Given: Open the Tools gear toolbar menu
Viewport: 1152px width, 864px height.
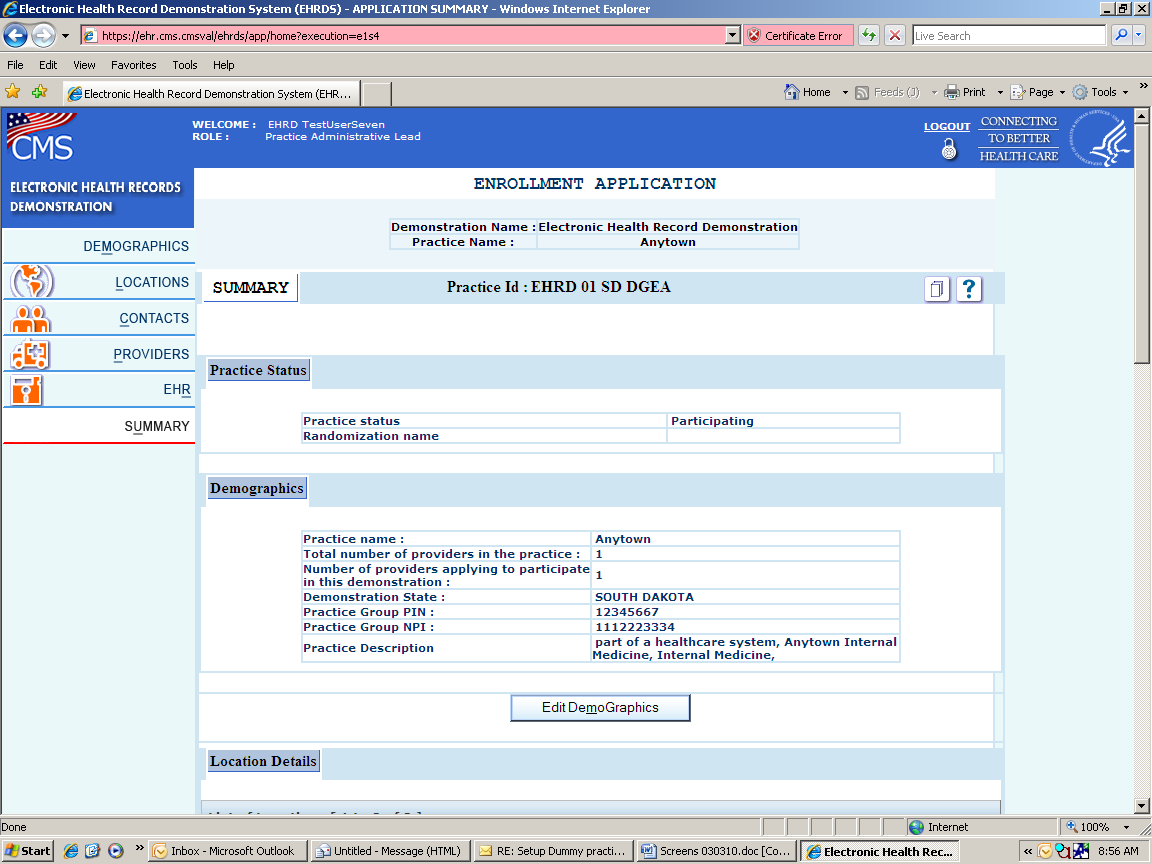Looking at the screenshot, I should [1101, 92].
